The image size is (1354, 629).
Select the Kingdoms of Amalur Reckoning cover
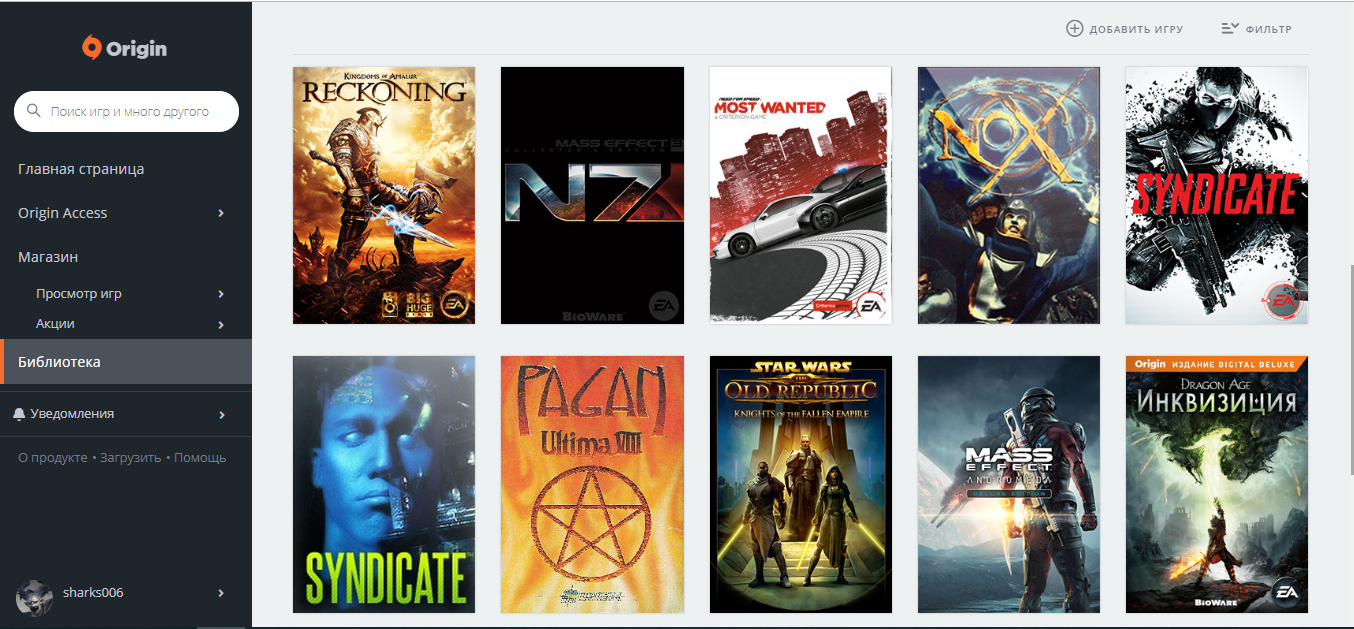384,195
